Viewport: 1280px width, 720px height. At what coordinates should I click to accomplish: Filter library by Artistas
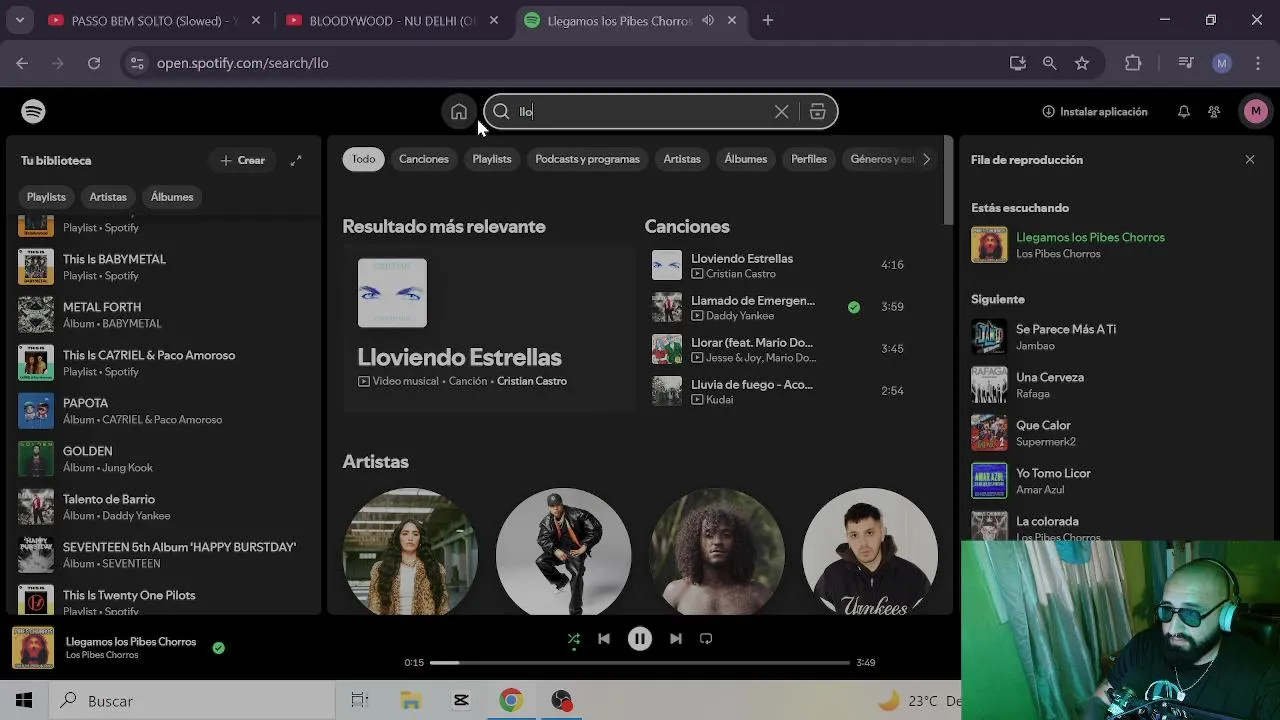(108, 197)
